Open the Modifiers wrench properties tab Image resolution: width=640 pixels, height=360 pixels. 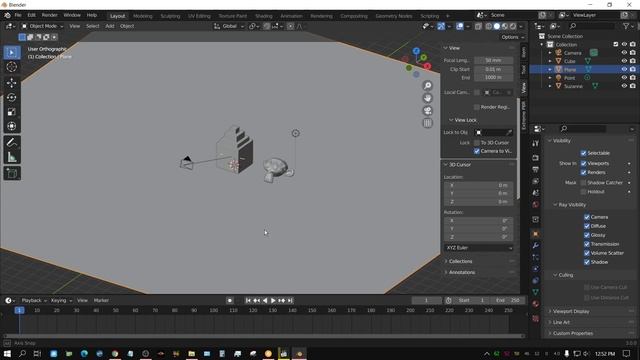(x=536, y=245)
